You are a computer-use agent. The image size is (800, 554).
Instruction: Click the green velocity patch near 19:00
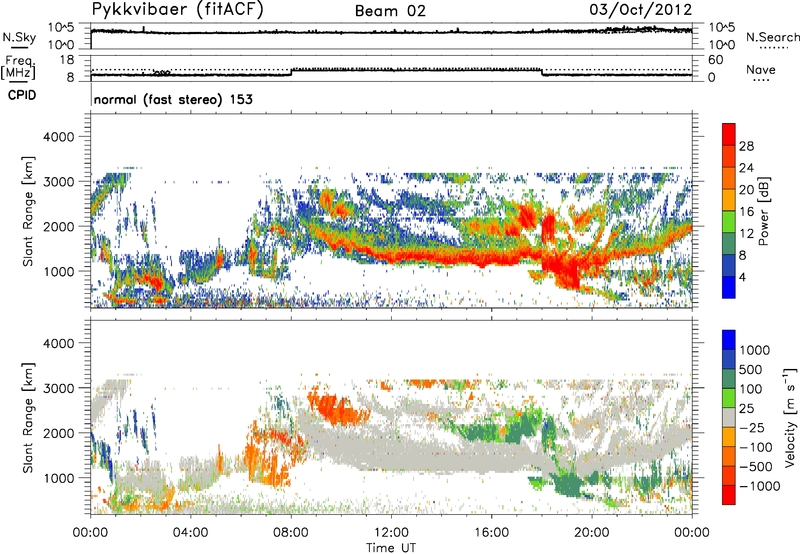[x=569, y=484]
